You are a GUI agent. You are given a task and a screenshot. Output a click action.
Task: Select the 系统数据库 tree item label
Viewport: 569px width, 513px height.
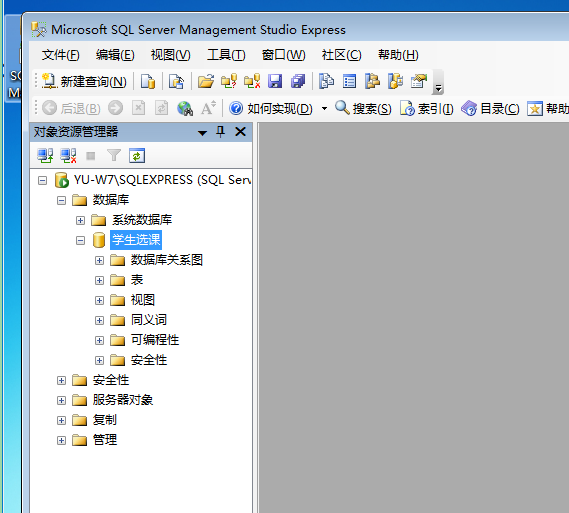point(142,220)
